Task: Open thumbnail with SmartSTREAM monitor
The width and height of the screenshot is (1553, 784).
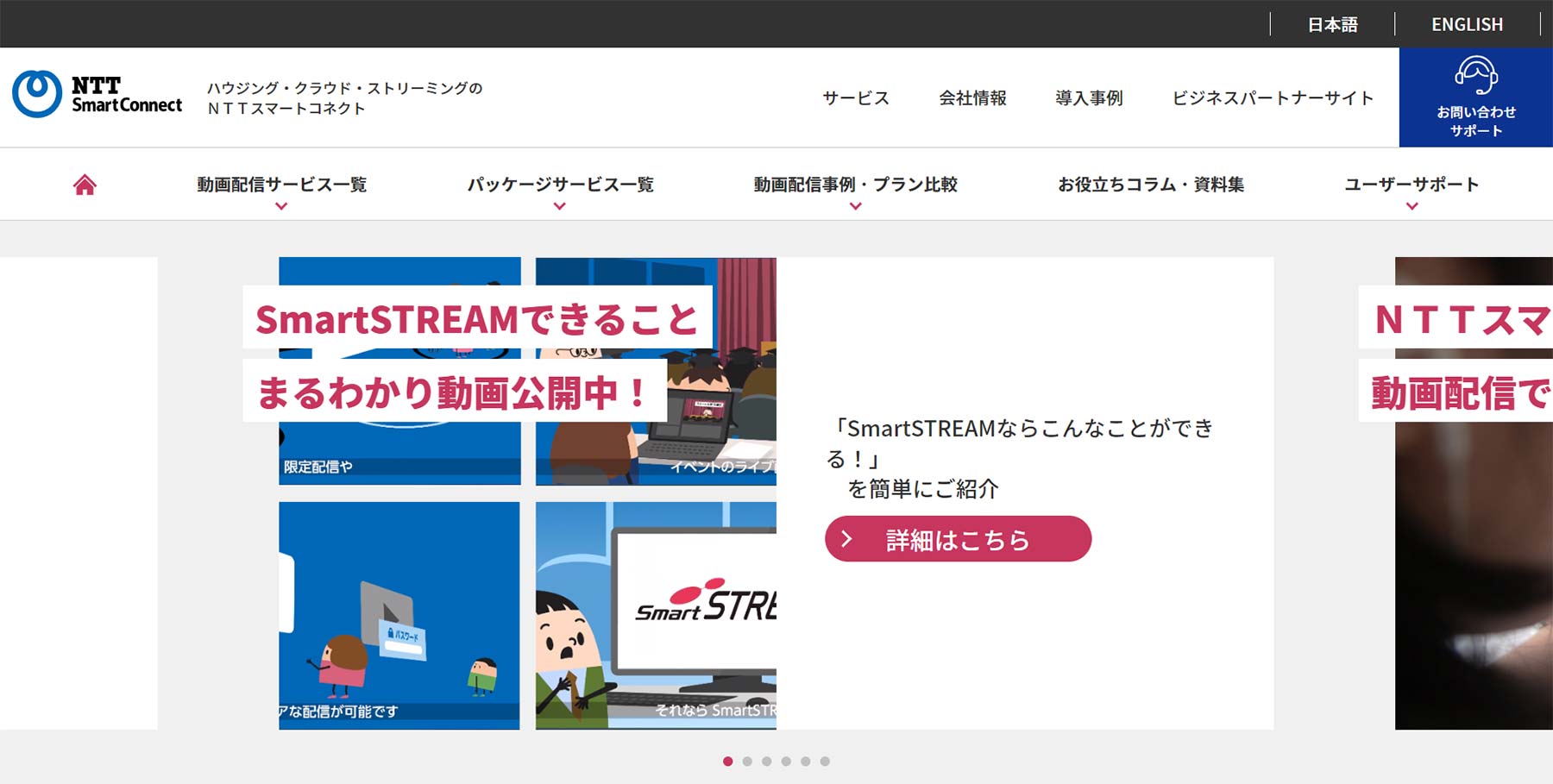Action: pyautogui.click(x=656, y=616)
